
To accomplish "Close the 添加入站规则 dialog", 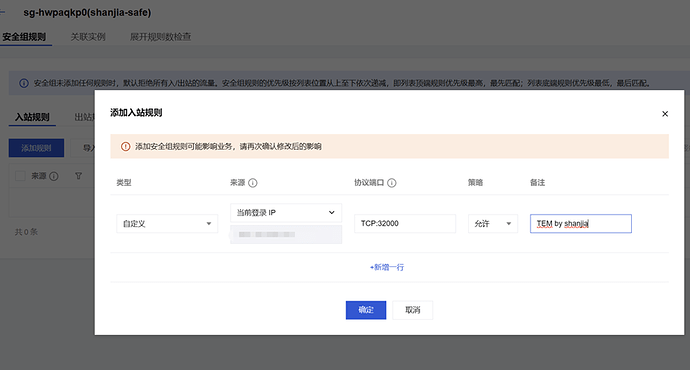I will coord(665,114).
